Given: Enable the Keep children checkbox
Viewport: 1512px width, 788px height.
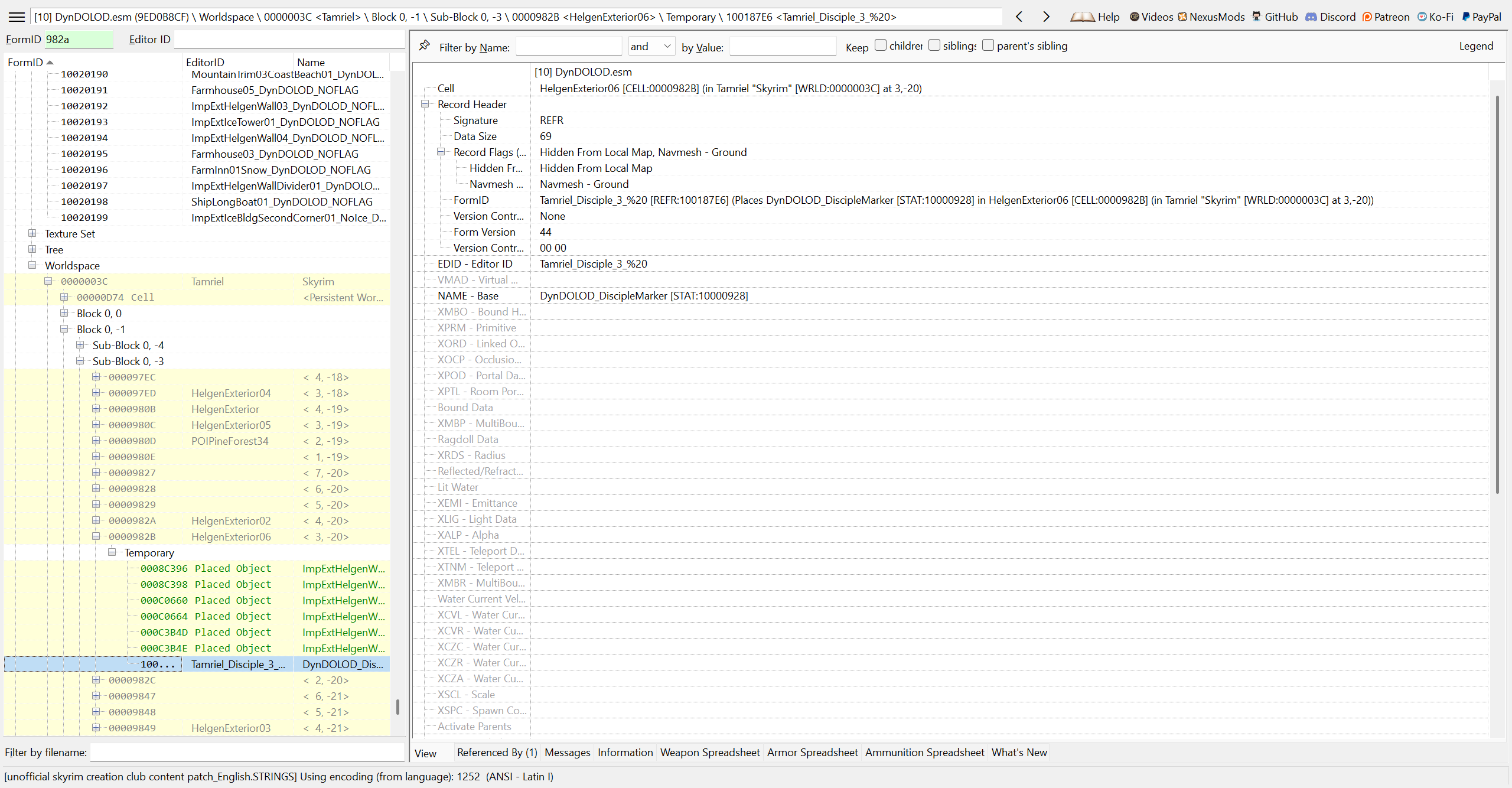Looking at the screenshot, I should click(x=880, y=45).
